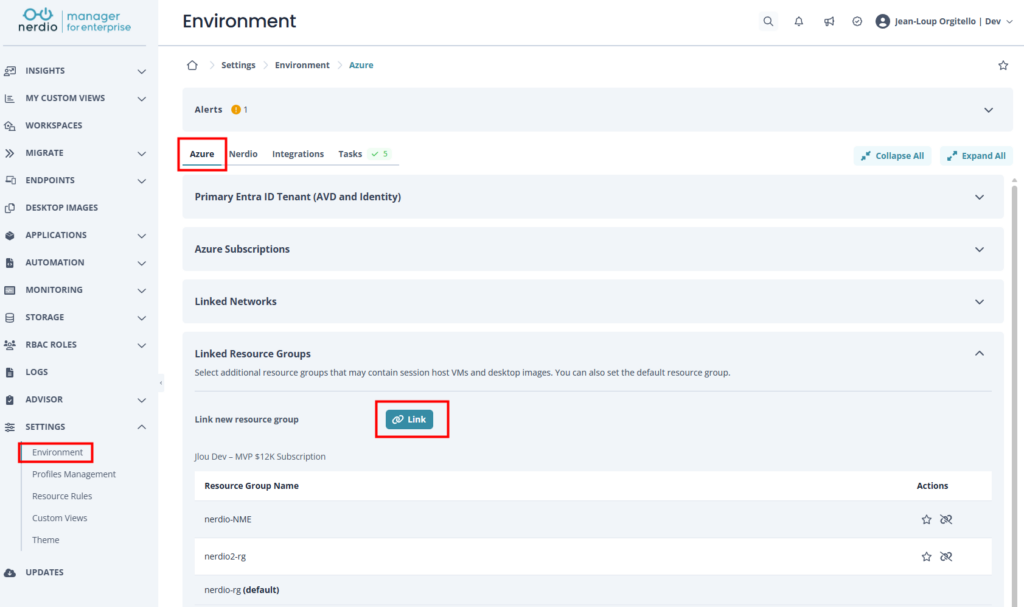Screen dimensions: 1024x607
Task: Switch to the Nerdio tab
Action: coord(243,154)
